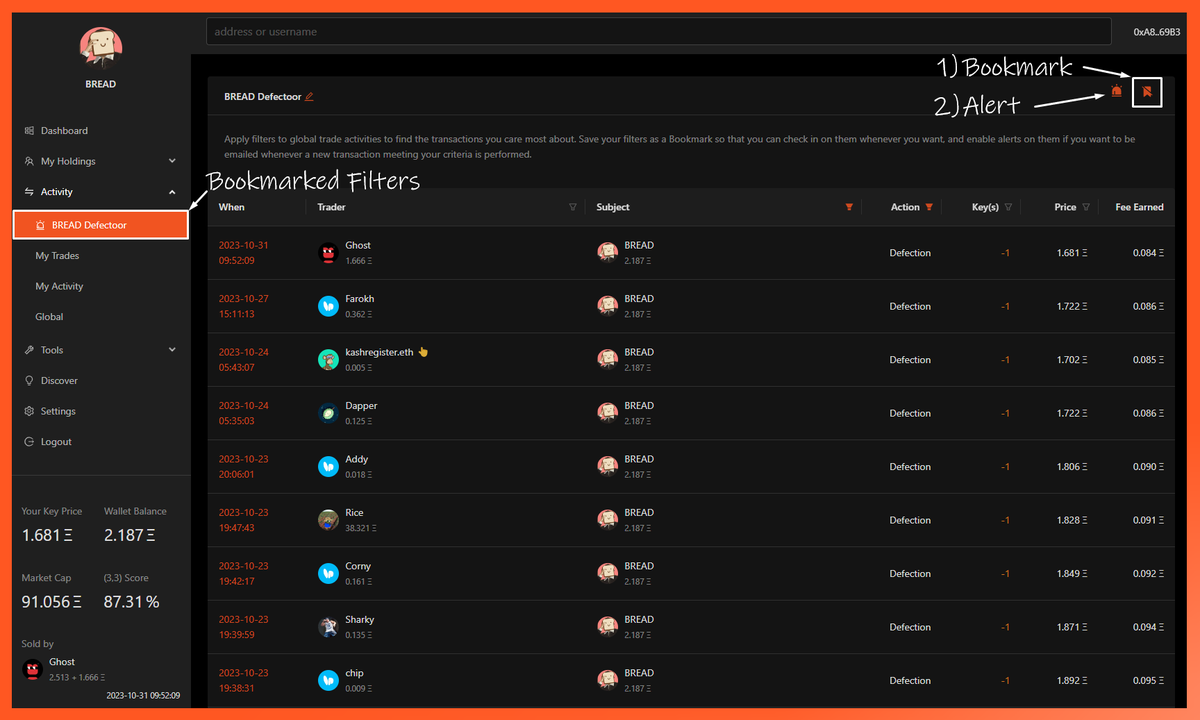Screen dimensions: 1200x720
Task: Open the Price column filter
Action: pyautogui.click(x=1086, y=207)
